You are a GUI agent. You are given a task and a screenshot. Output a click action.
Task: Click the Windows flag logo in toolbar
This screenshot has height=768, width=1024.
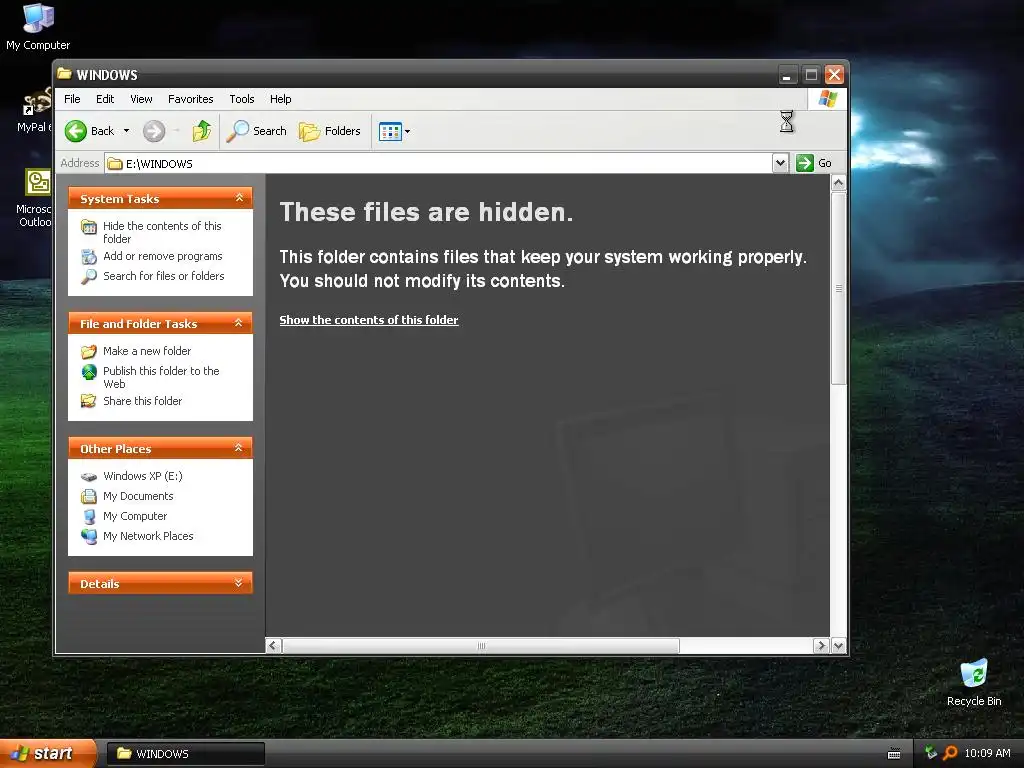click(827, 99)
